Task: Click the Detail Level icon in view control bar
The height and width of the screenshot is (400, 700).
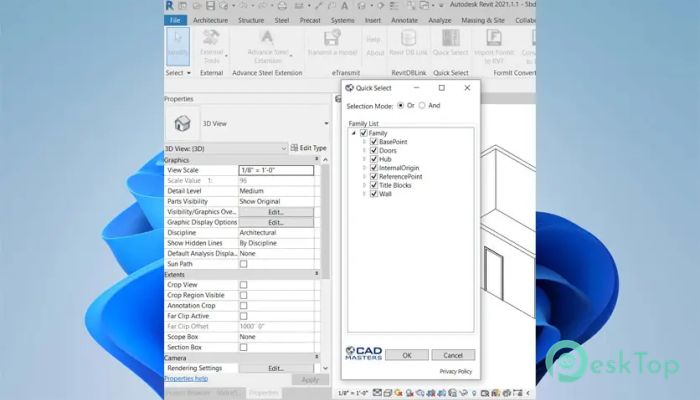Action: click(x=377, y=393)
